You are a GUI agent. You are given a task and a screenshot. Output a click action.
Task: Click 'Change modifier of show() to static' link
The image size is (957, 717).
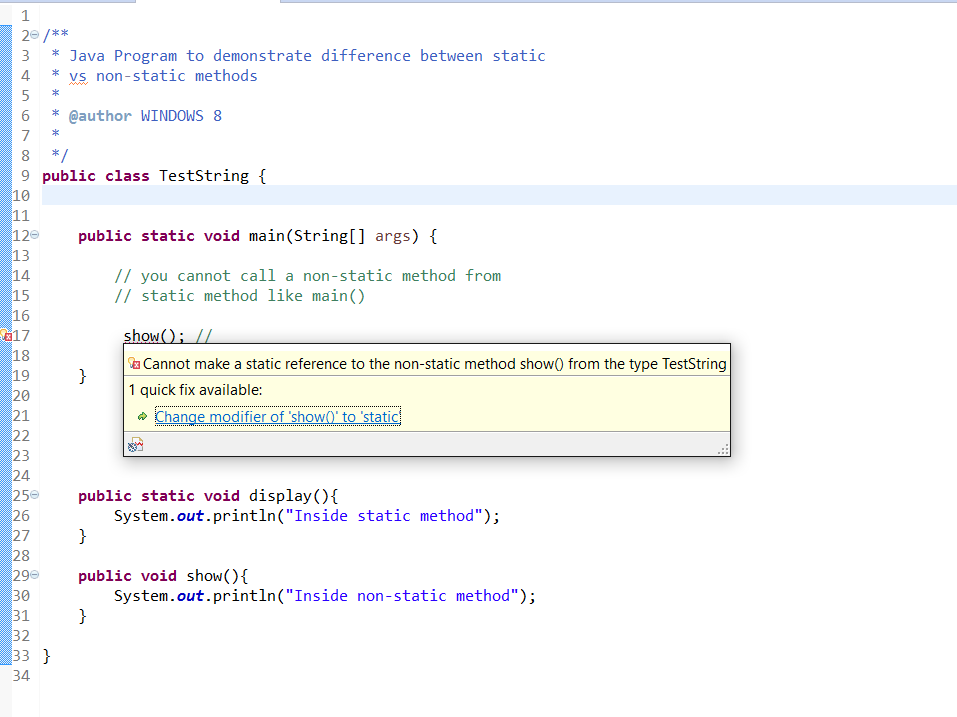point(278,417)
